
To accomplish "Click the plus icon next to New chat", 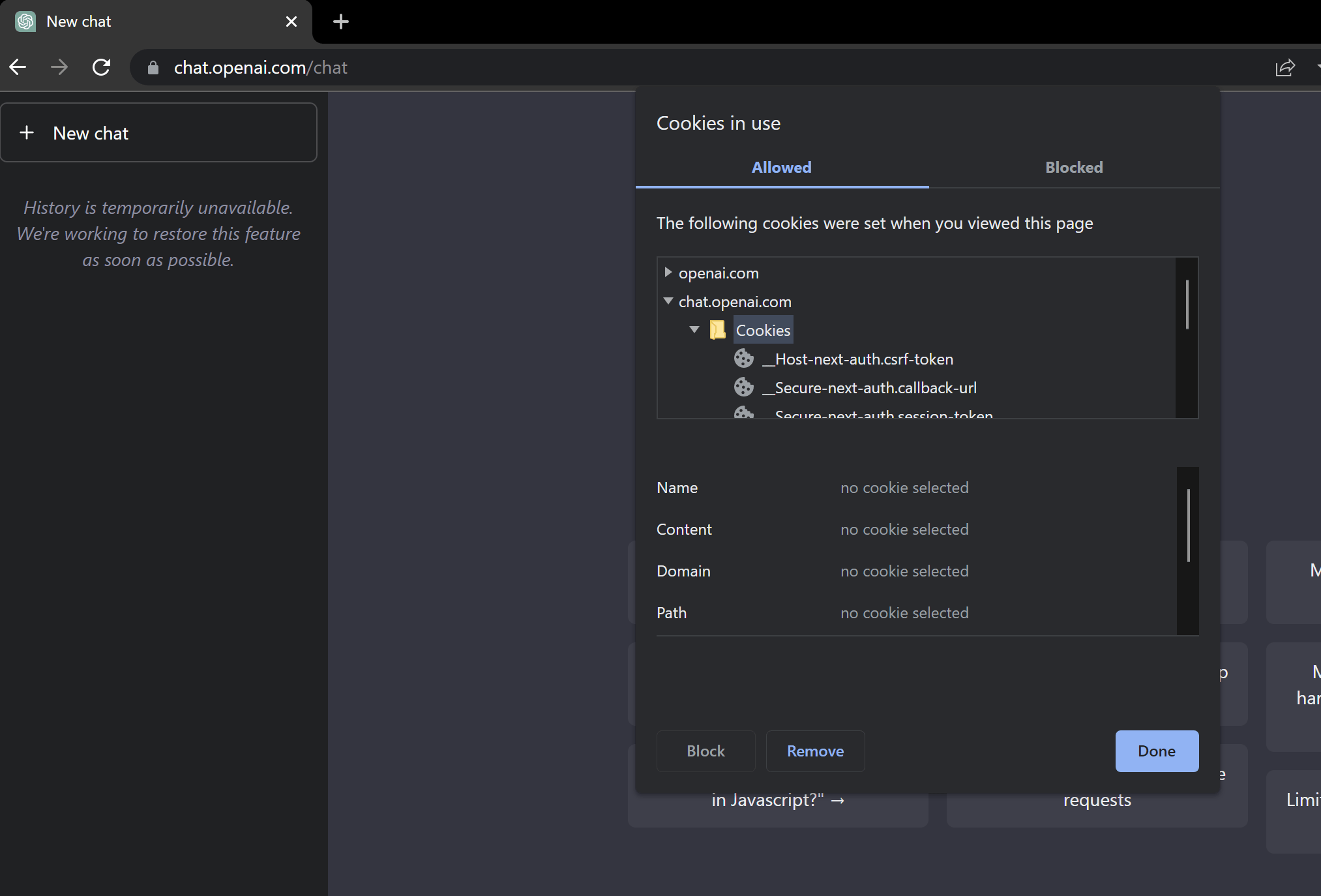I will (27, 132).
